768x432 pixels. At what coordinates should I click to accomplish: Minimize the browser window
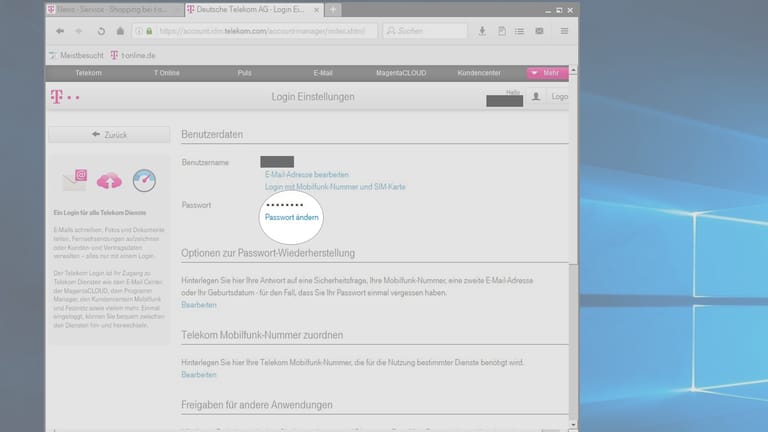[x=548, y=10]
